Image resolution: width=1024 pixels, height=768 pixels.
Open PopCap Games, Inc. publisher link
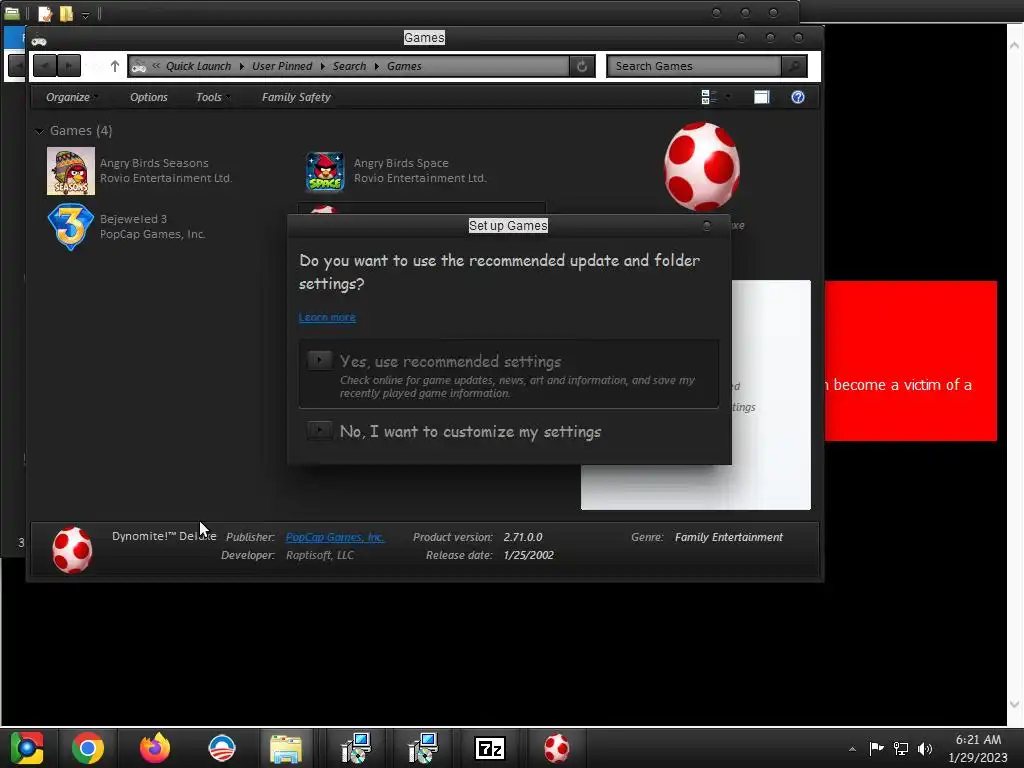[335, 537]
